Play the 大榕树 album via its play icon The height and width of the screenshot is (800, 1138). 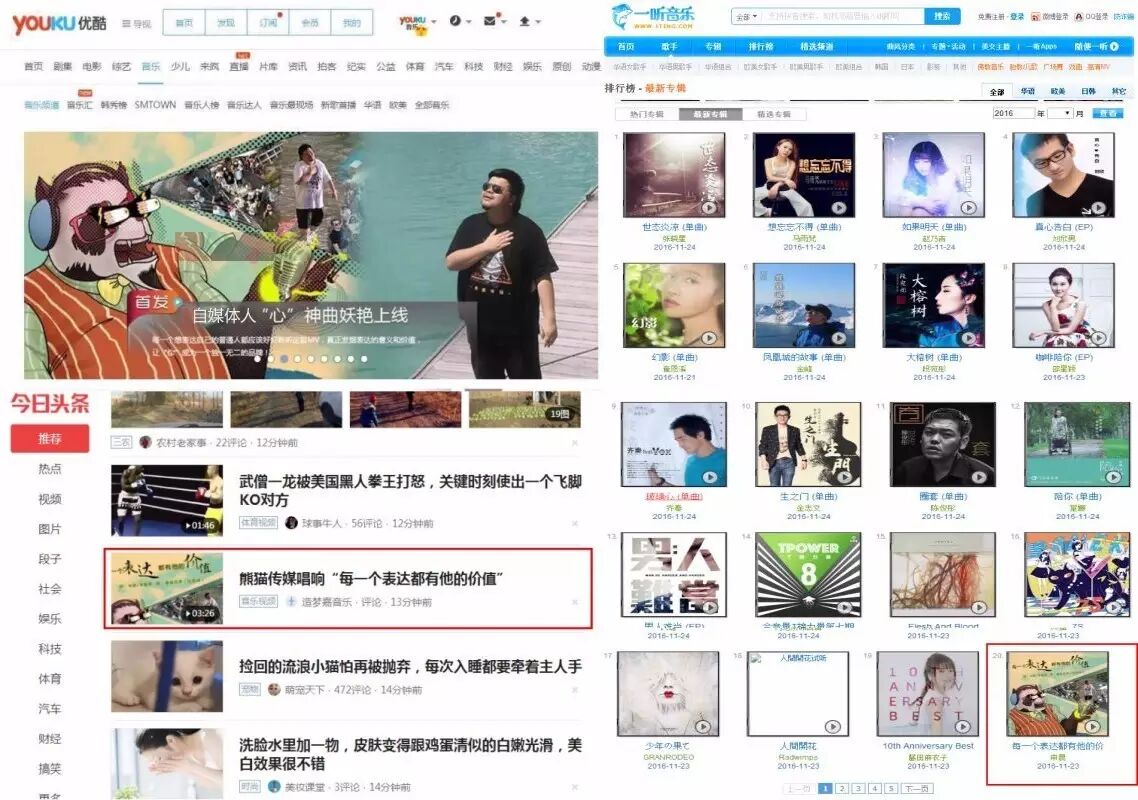tap(968, 338)
